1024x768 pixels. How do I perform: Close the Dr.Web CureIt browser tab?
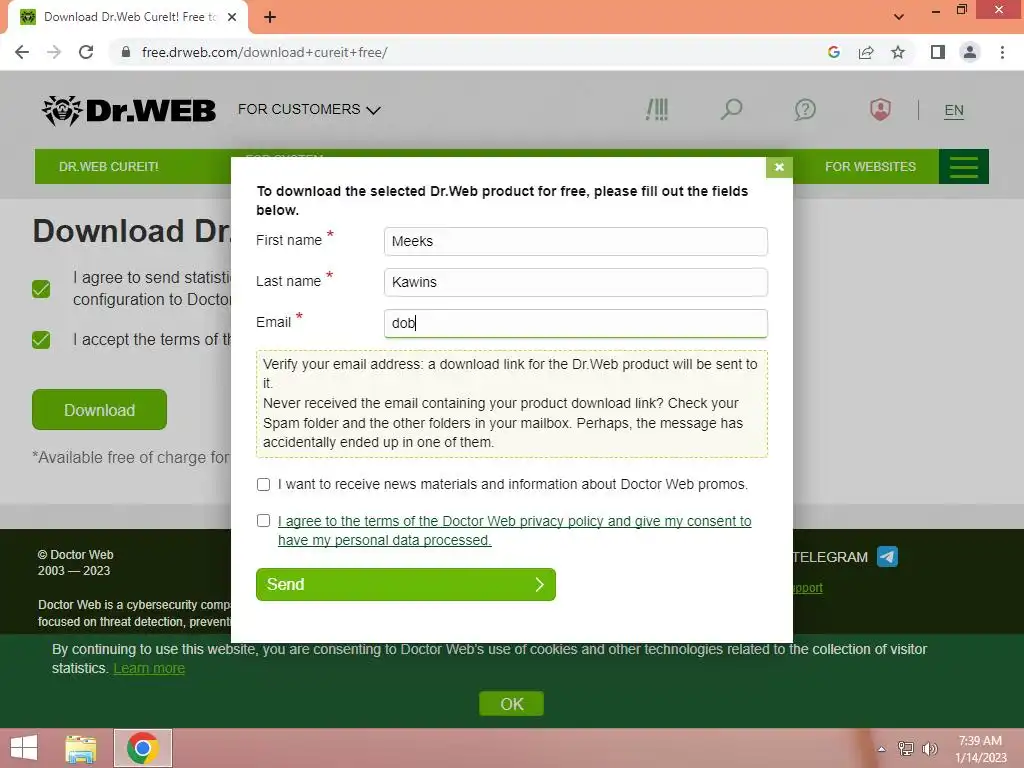[232, 17]
